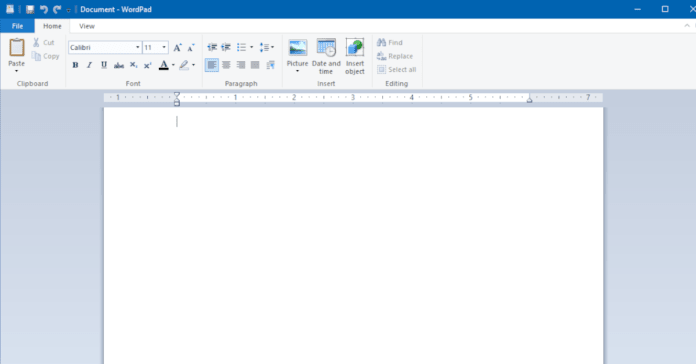Image resolution: width=696 pixels, height=364 pixels.
Task: Click Find in Editing group
Action: (x=390, y=43)
